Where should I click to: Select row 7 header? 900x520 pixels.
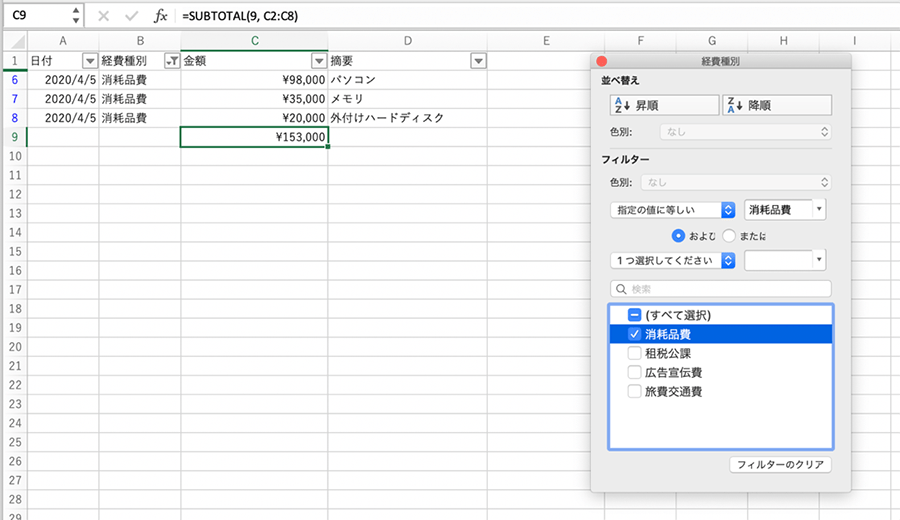pos(15,99)
